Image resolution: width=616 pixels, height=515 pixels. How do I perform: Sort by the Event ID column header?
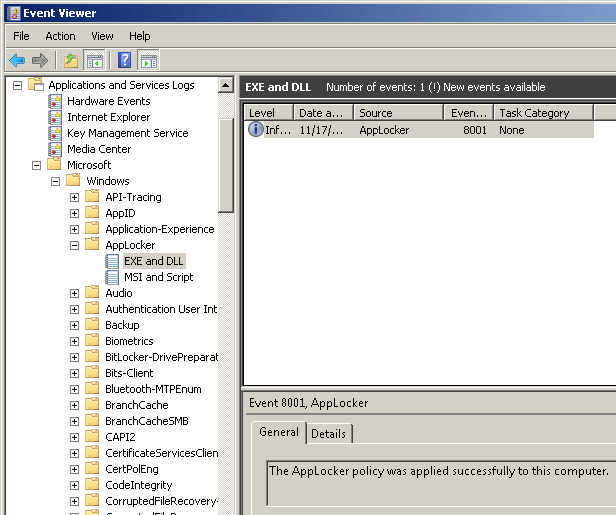coord(468,113)
